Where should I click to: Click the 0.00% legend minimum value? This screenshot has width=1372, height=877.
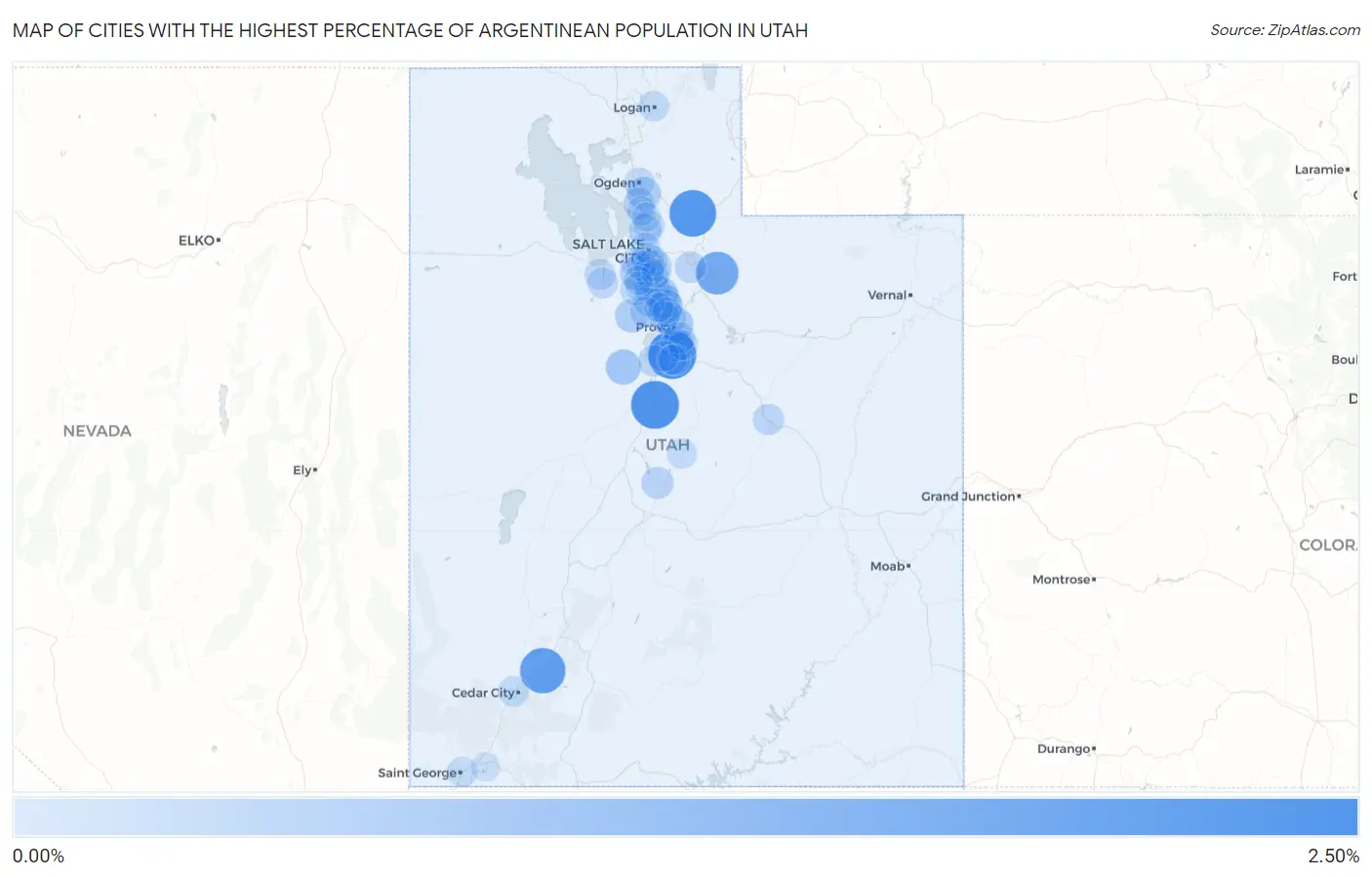38,856
